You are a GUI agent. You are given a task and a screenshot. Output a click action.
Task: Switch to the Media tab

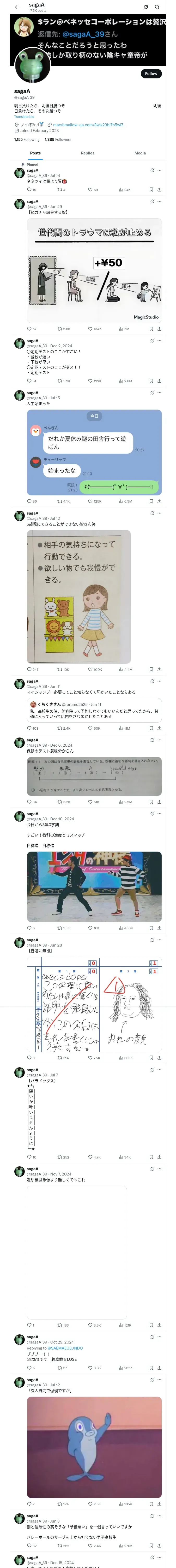140,153
